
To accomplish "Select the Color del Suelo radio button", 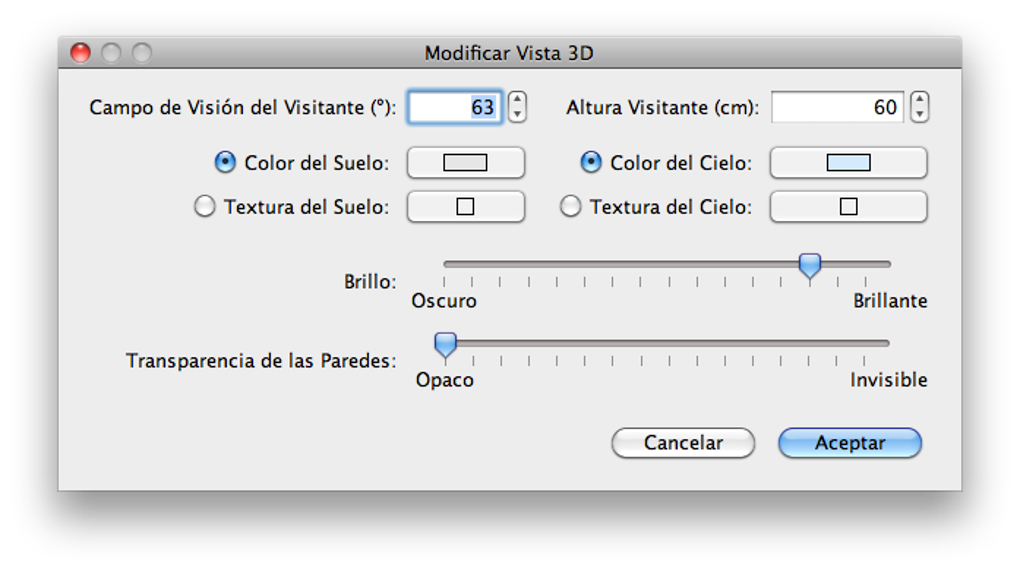I will click(x=226, y=162).
